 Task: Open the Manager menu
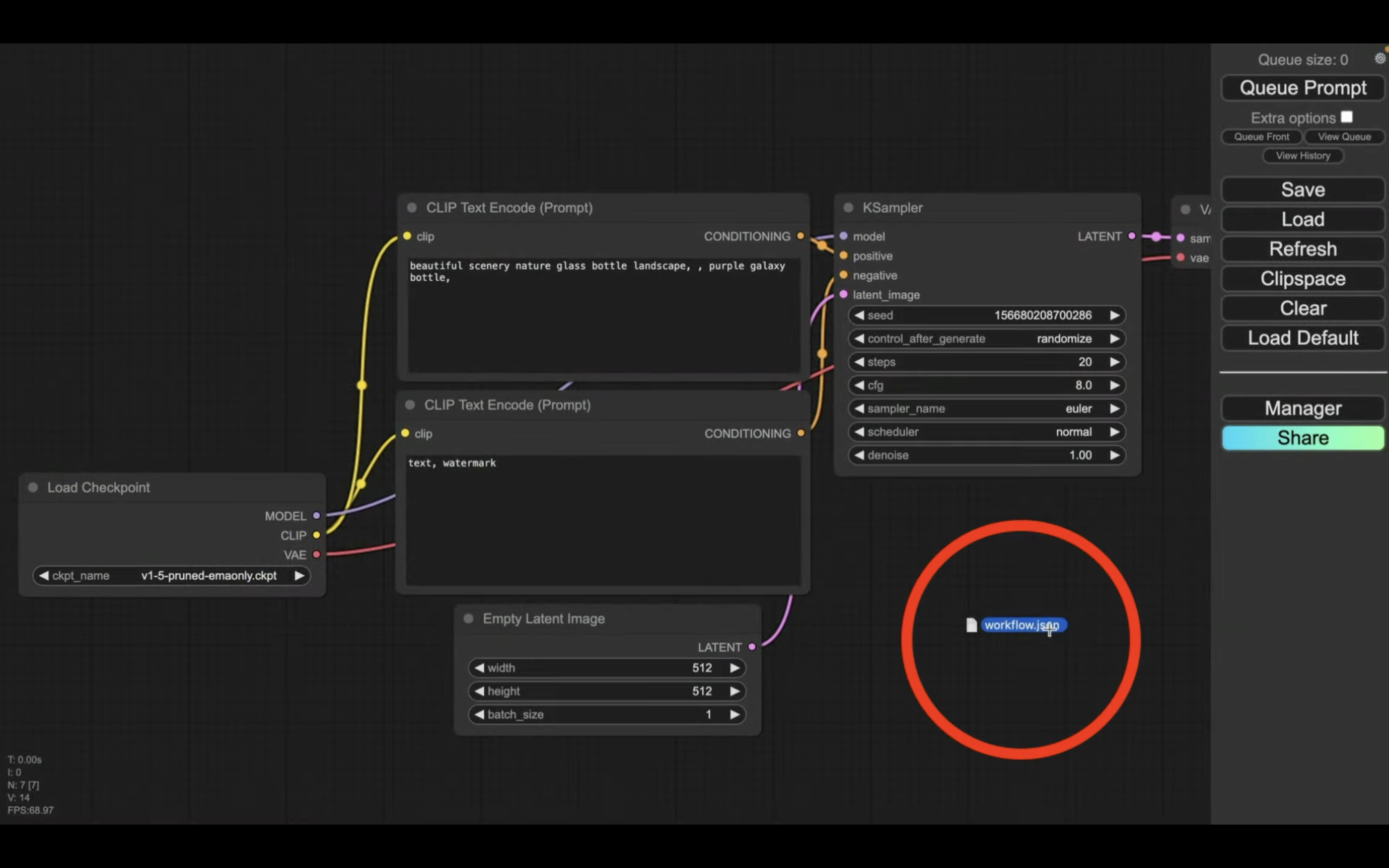coord(1303,408)
